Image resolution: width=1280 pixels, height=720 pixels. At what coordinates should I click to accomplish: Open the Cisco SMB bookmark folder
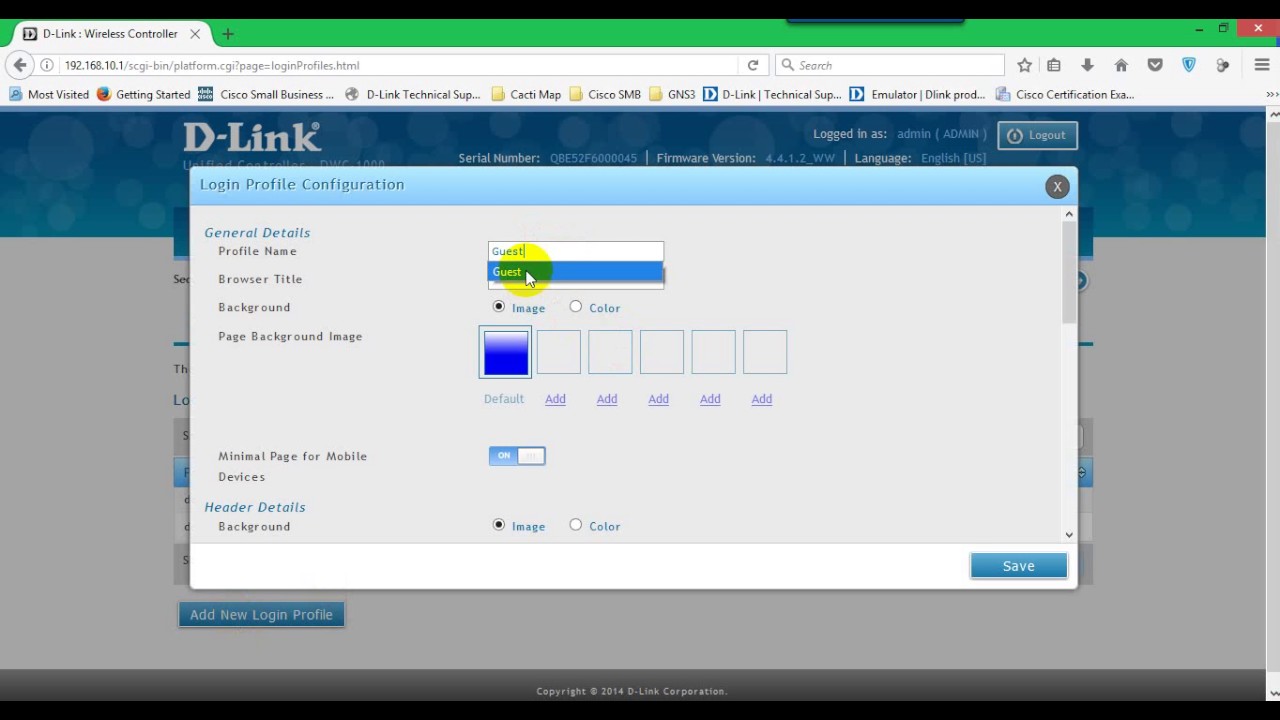[x=605, y=95]
